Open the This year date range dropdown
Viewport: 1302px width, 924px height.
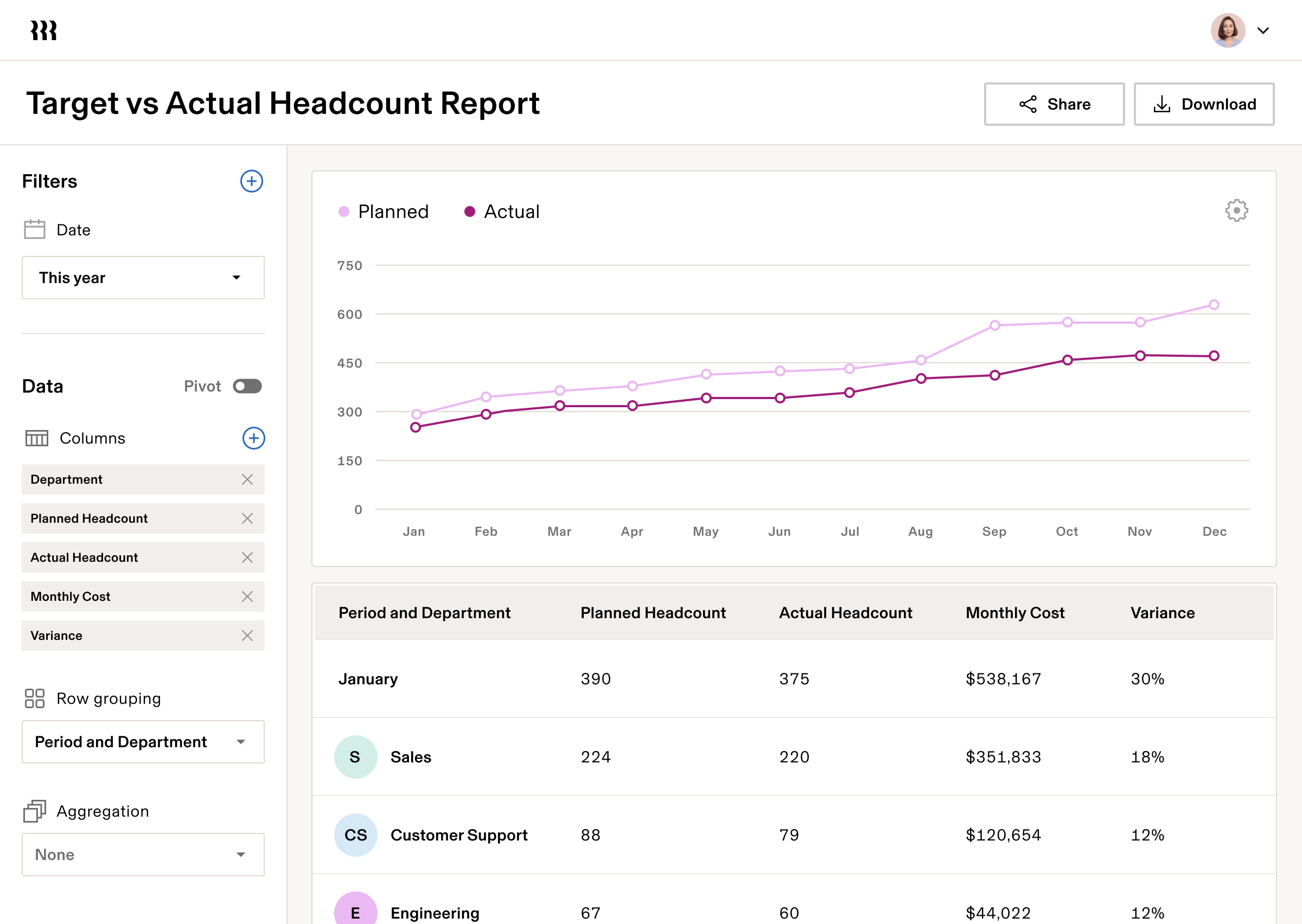point(143,278)
